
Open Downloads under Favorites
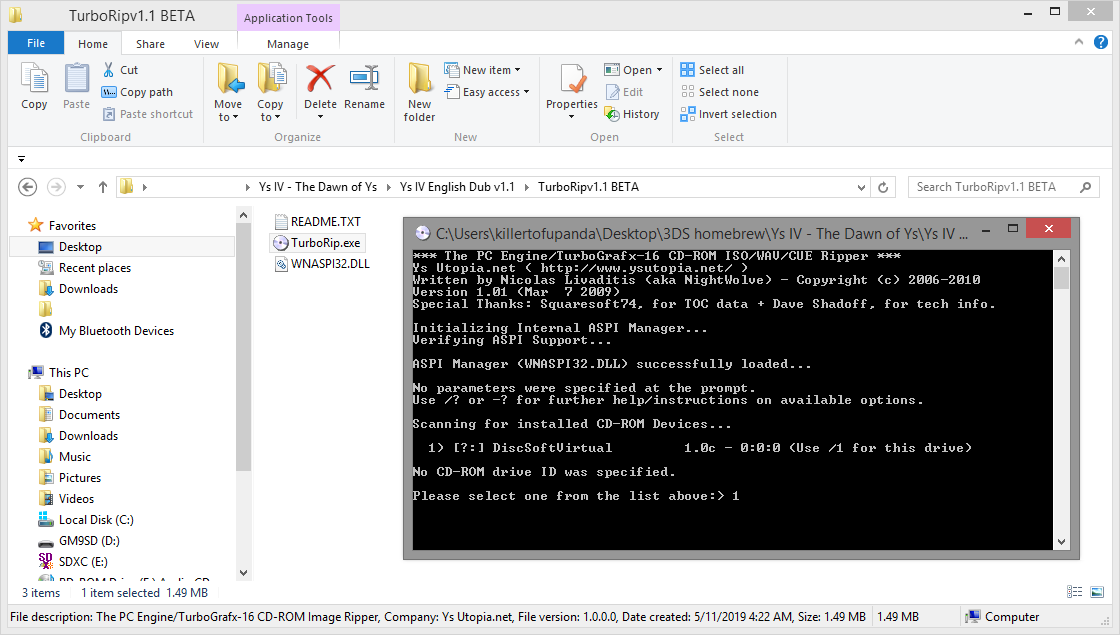coord(89,289)
